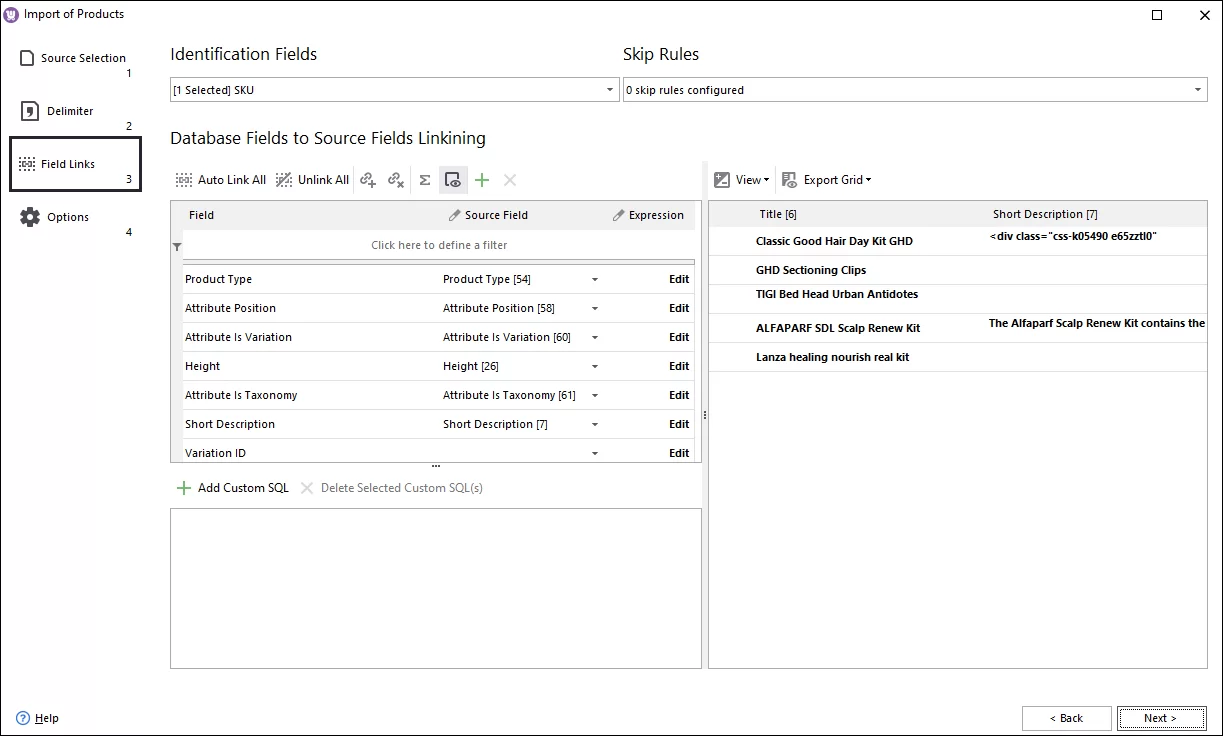Image resolution: width=1223 pixels, height=736 pixels.
Task: Edit the Short Description expression
Action: point(679,423)
